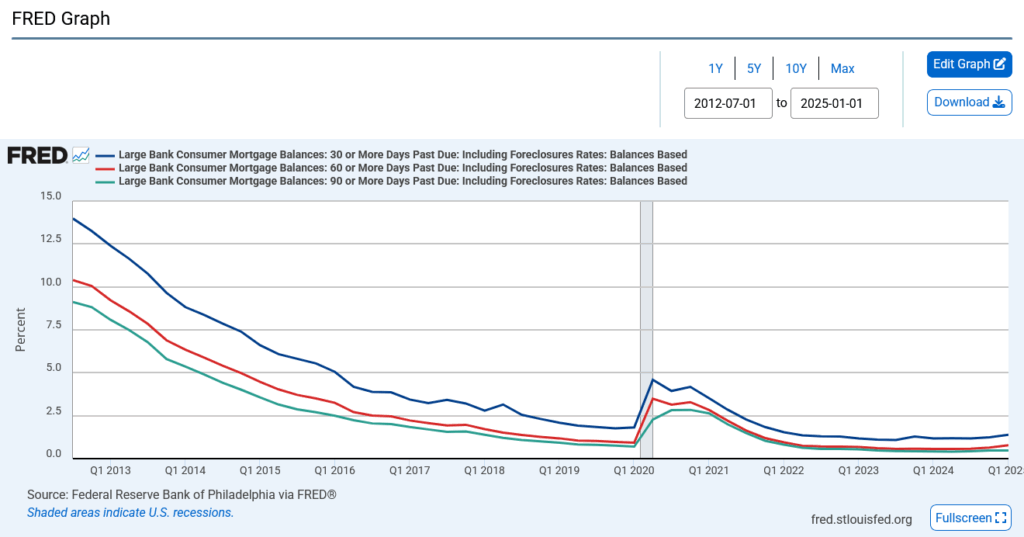Click the red legend line swatch

point(106,168)
